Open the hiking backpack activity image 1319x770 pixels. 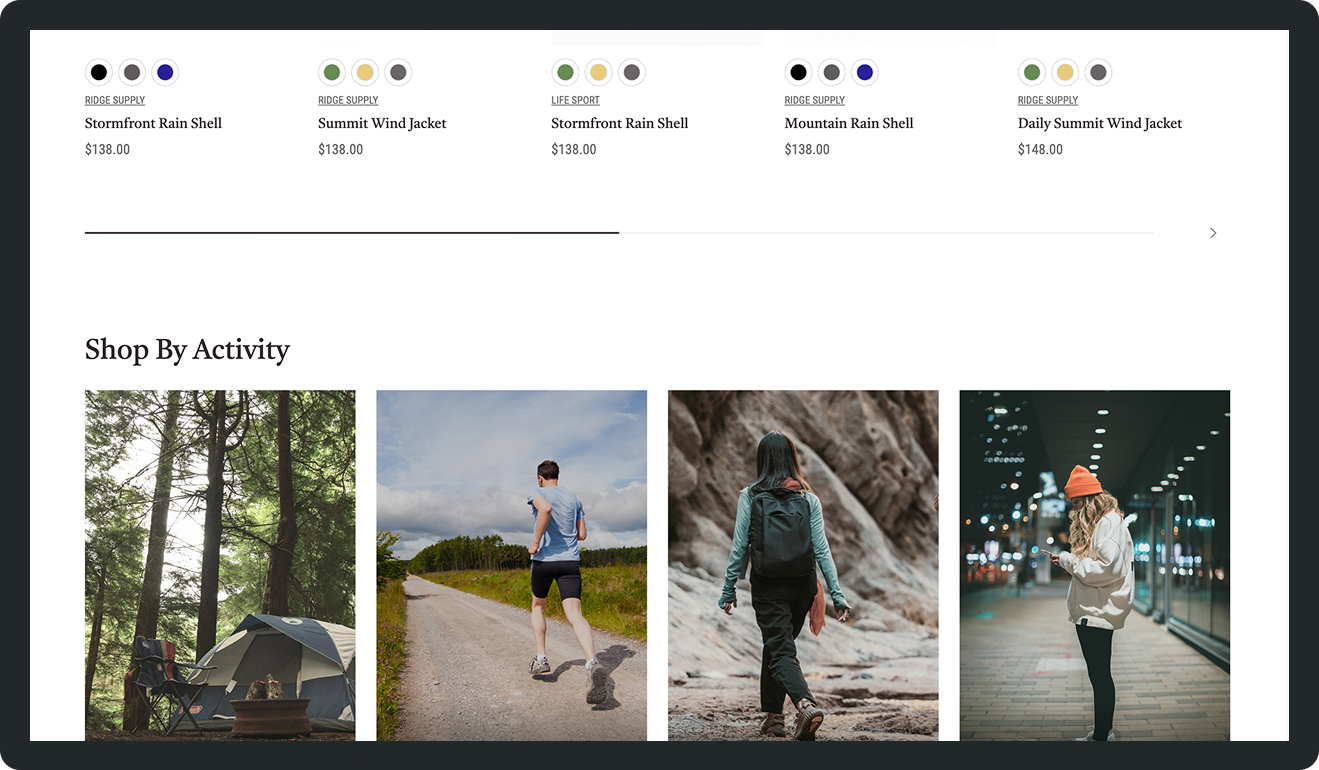point(803,565)
